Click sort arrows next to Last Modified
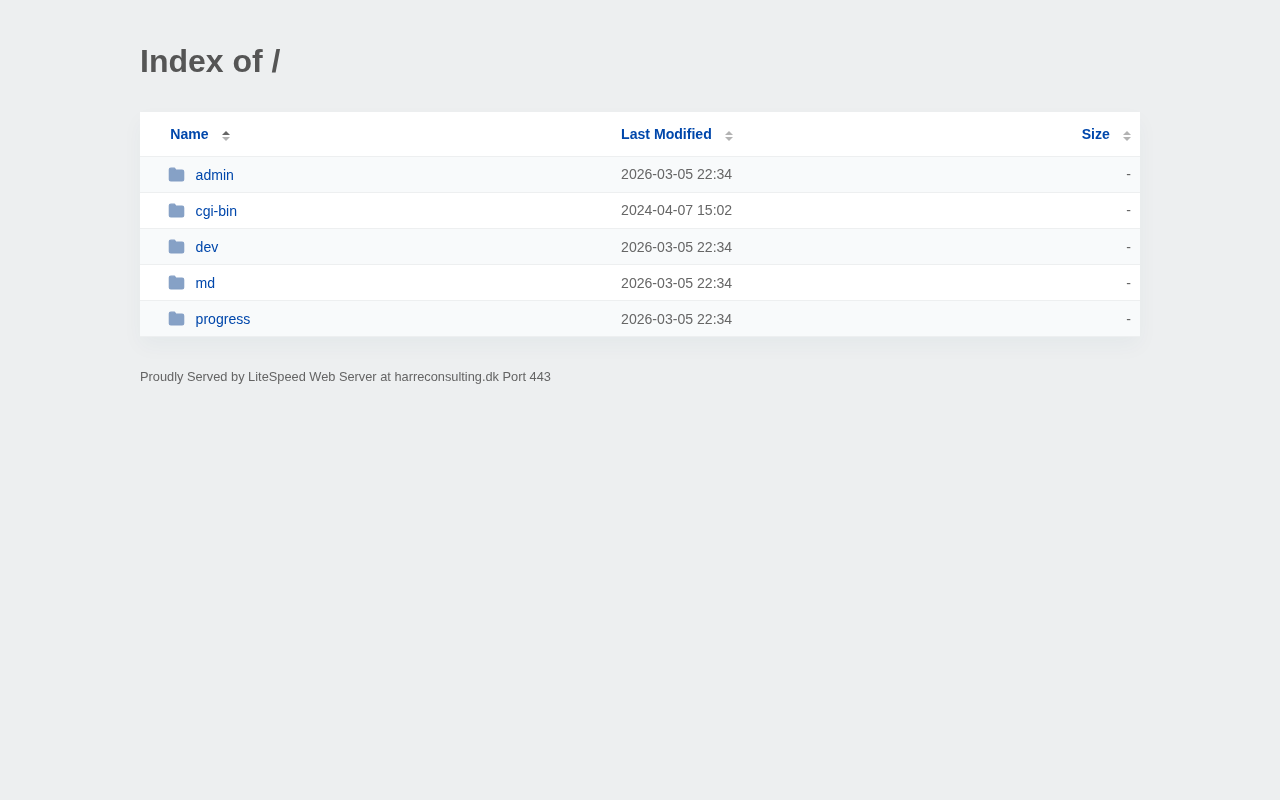Screen dimensions: 1280x800 729,135
